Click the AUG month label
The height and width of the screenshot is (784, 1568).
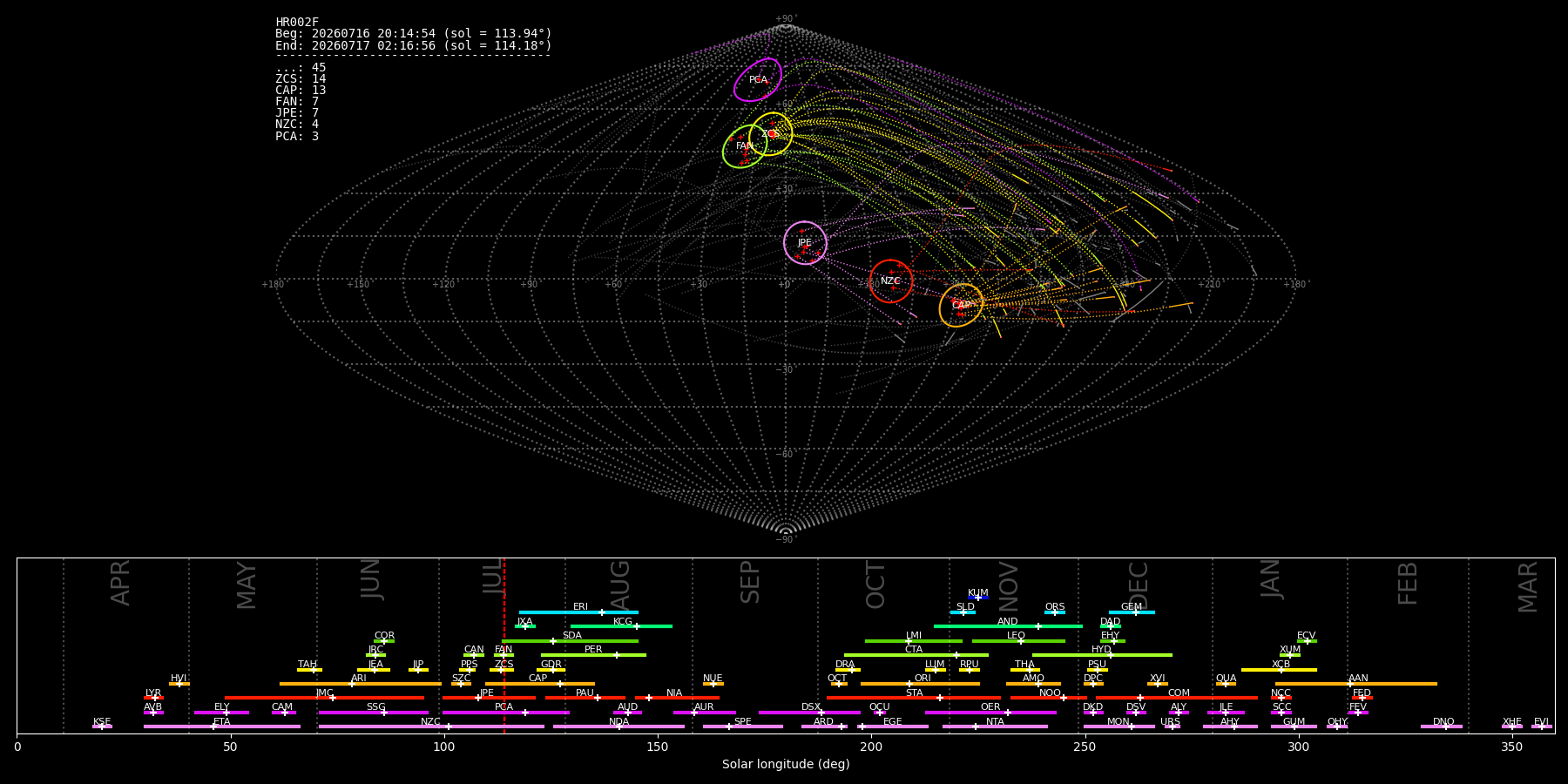(x=620, y=584)
